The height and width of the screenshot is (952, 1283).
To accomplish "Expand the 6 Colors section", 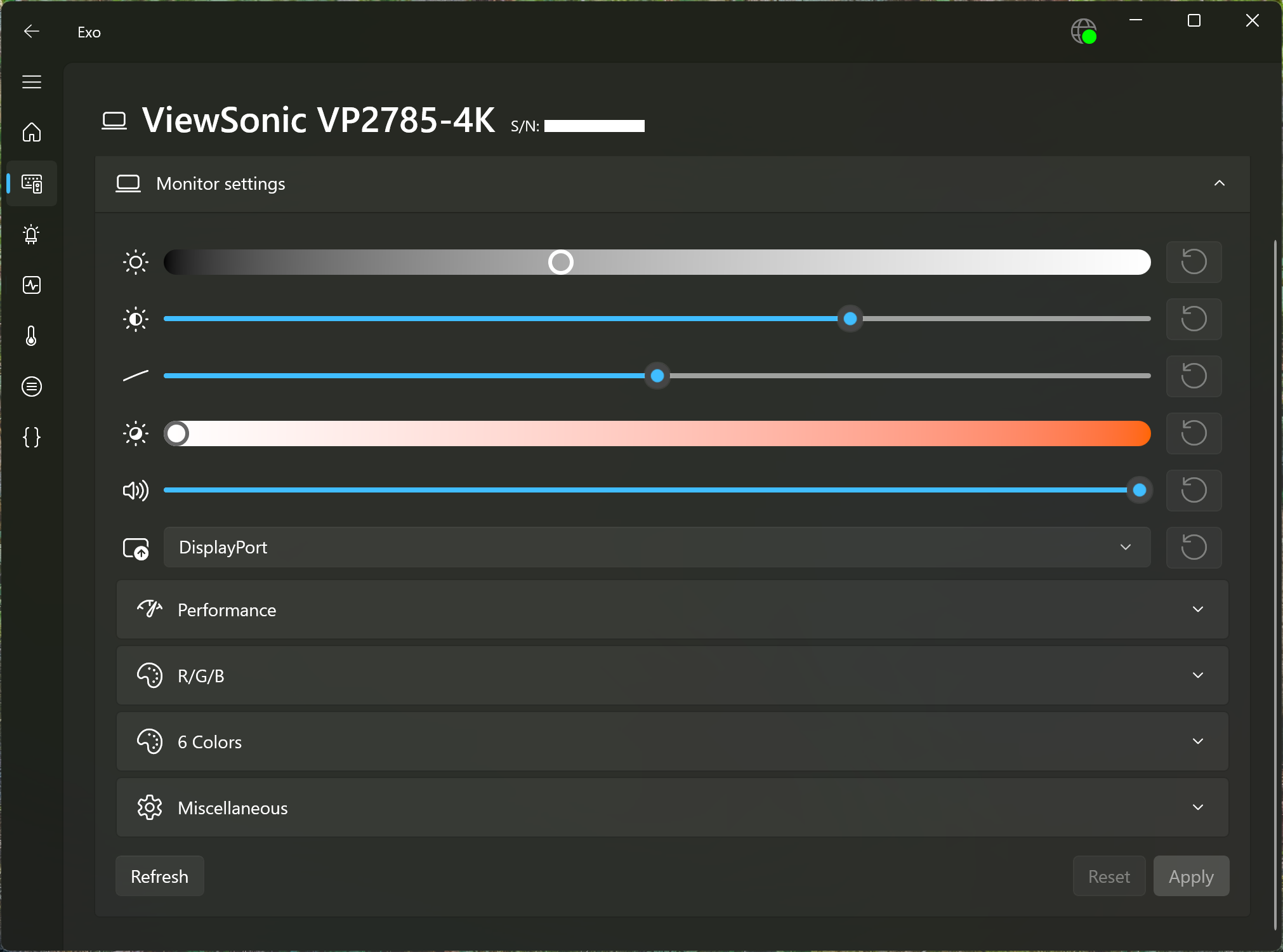I will coord(673,742).
